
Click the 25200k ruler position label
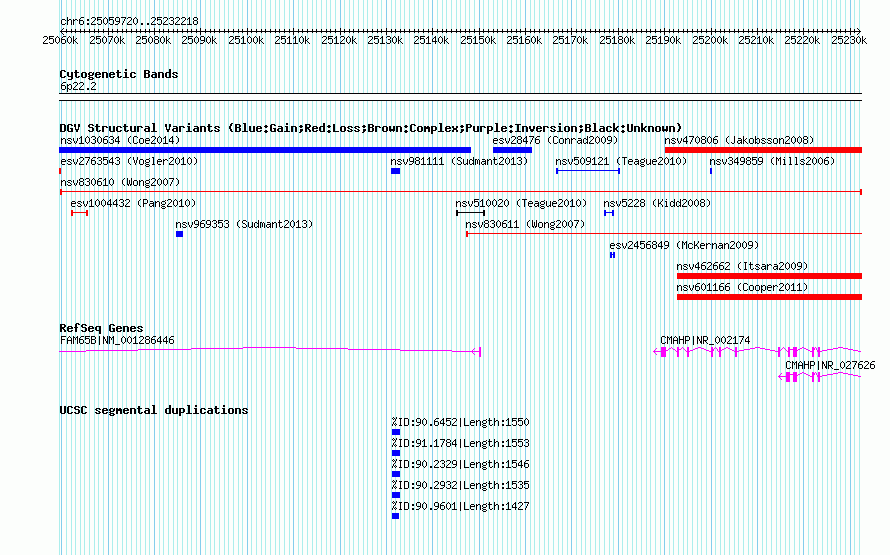710,40
